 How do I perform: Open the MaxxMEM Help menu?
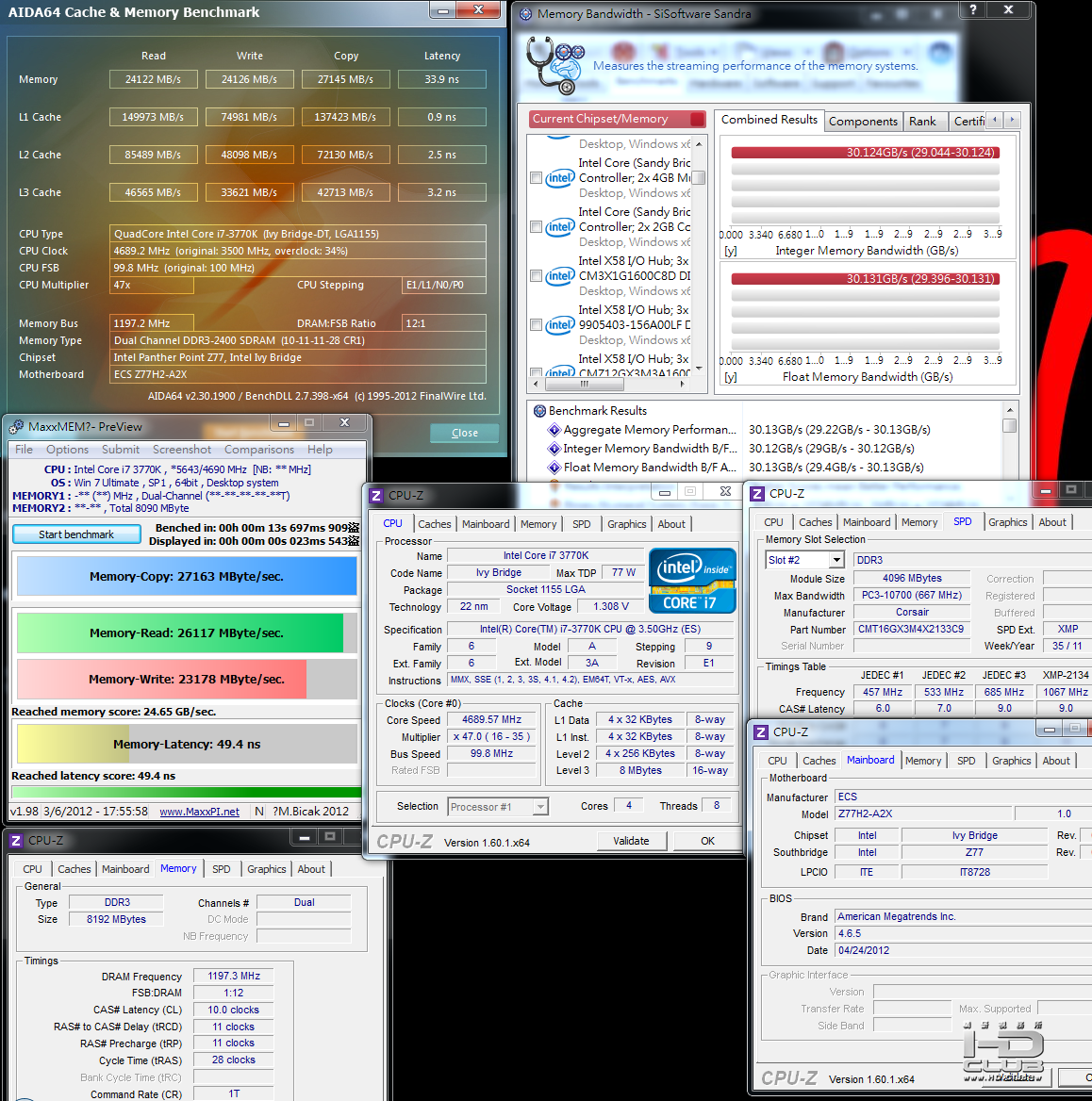click(320, 450)
